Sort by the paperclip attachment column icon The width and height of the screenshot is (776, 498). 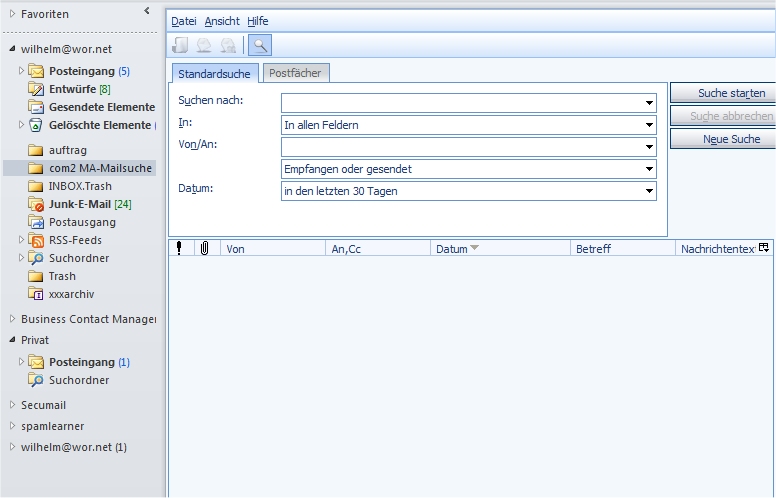pos(204,248)
